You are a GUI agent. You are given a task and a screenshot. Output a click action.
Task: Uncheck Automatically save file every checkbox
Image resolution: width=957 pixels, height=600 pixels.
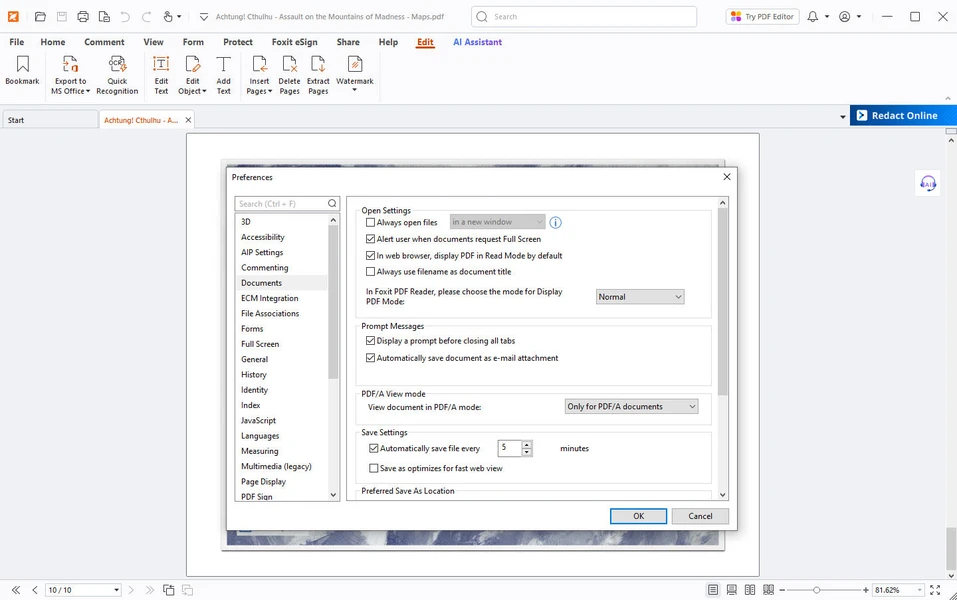tap(374, 449)
